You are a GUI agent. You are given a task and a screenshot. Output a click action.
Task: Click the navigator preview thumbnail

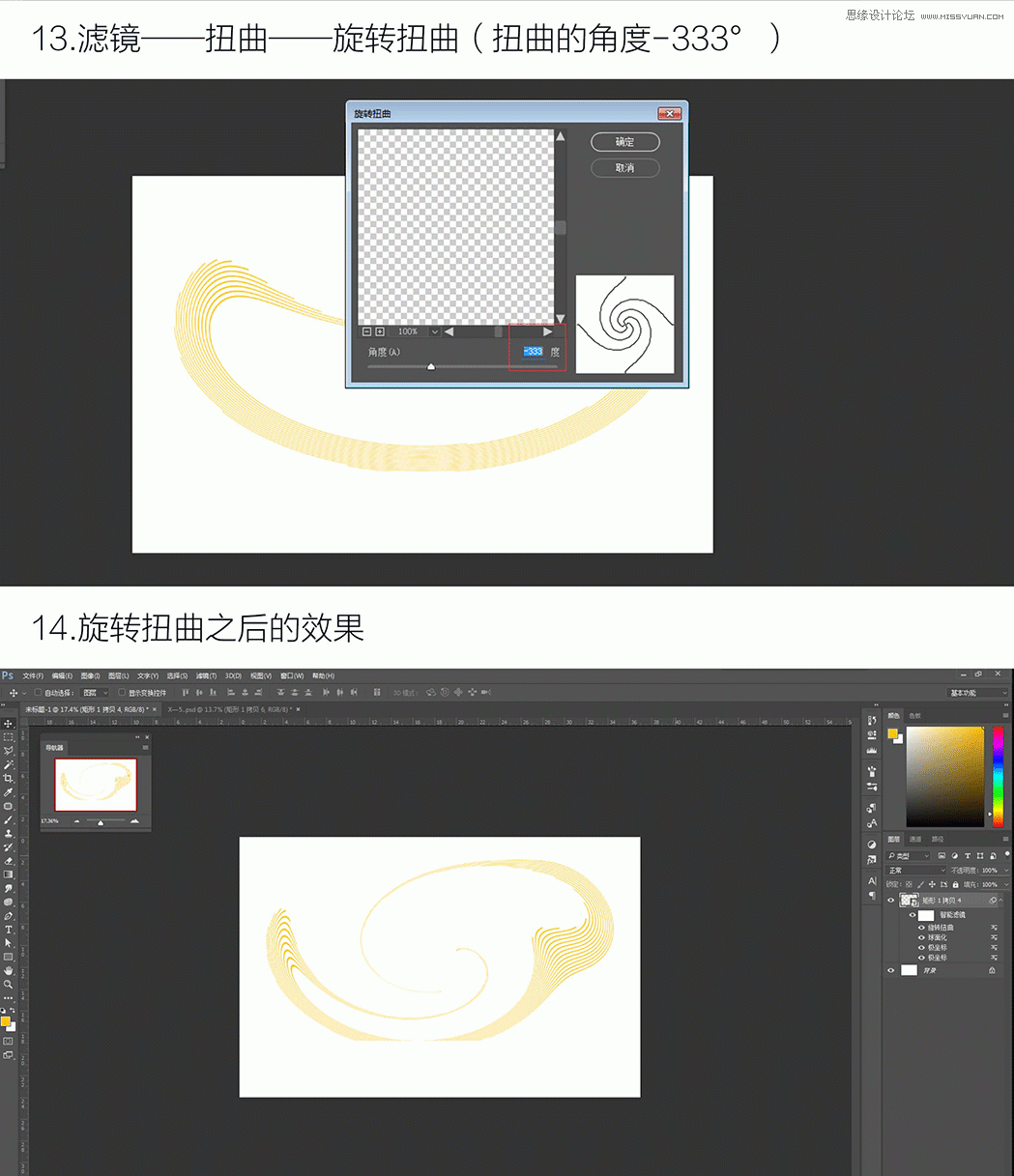pyautogui.click(x=96, y=785)
